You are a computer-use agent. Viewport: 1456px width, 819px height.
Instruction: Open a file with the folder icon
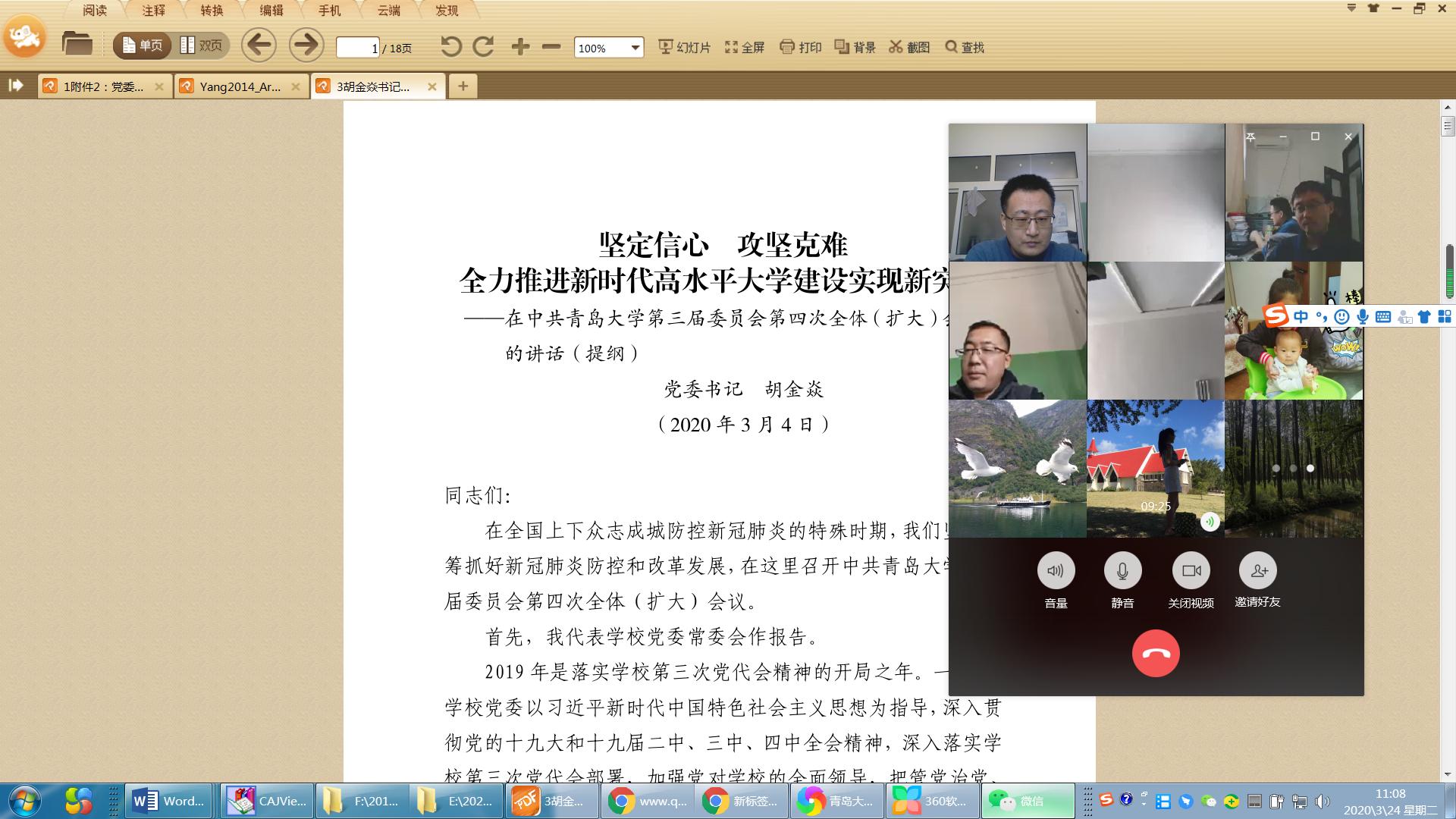[77, 44]
